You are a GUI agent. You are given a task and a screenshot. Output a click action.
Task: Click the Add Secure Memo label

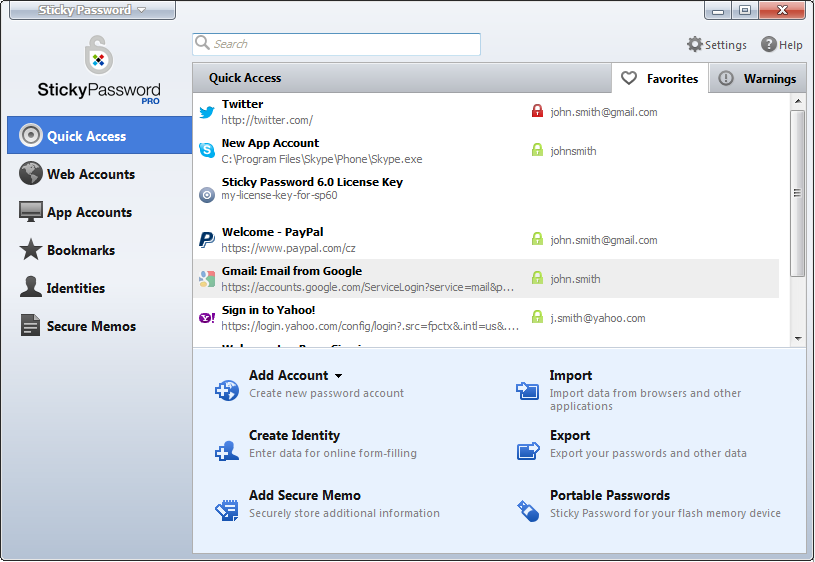pos(305,495)
